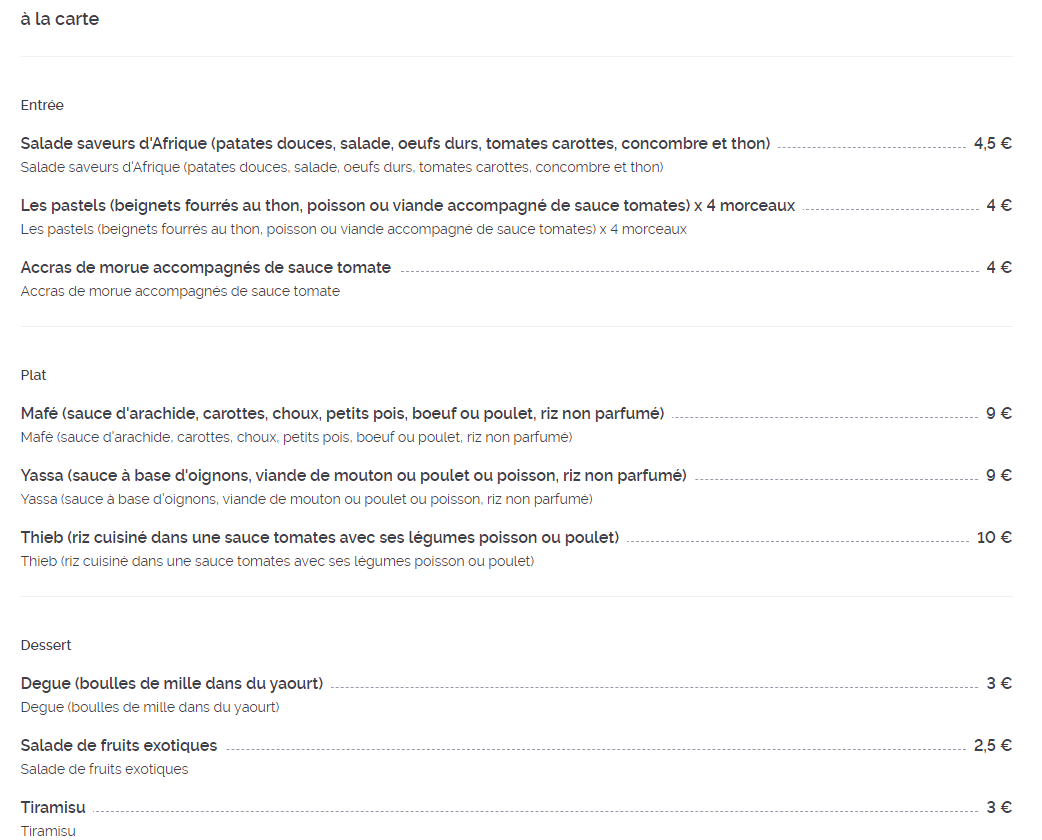The image size is (1042, 840).
Task: Select Accras de morue bold title
Action: coord(205,268)
